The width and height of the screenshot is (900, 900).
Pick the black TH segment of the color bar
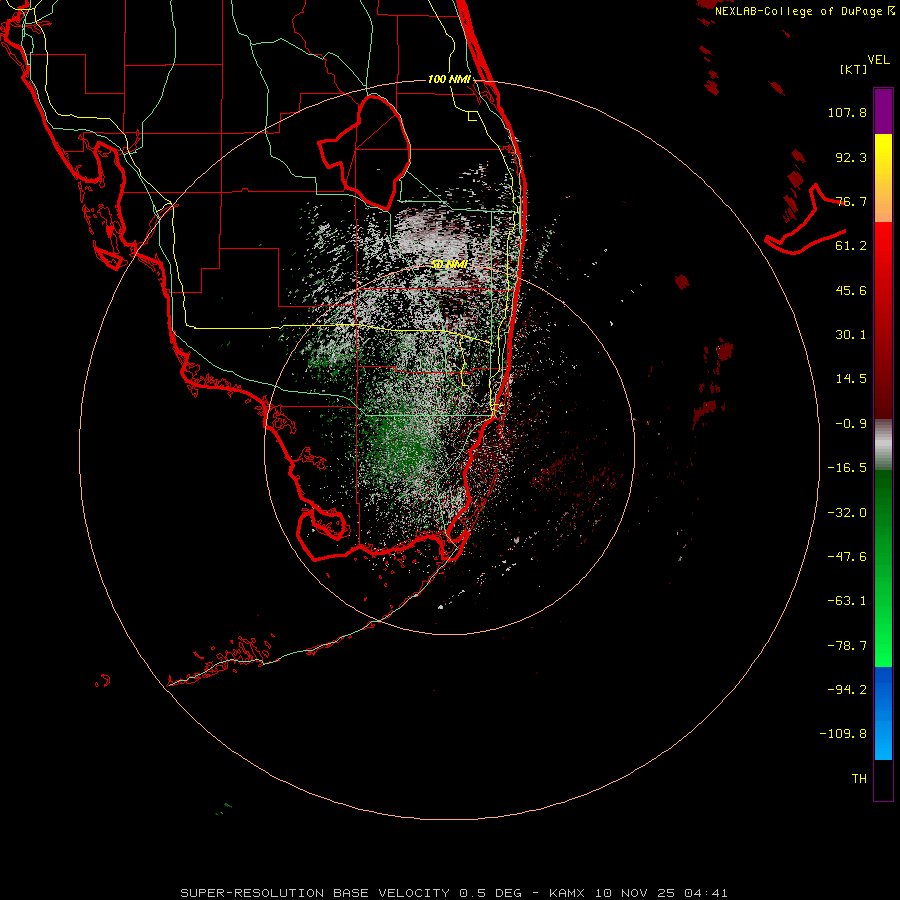883,780
